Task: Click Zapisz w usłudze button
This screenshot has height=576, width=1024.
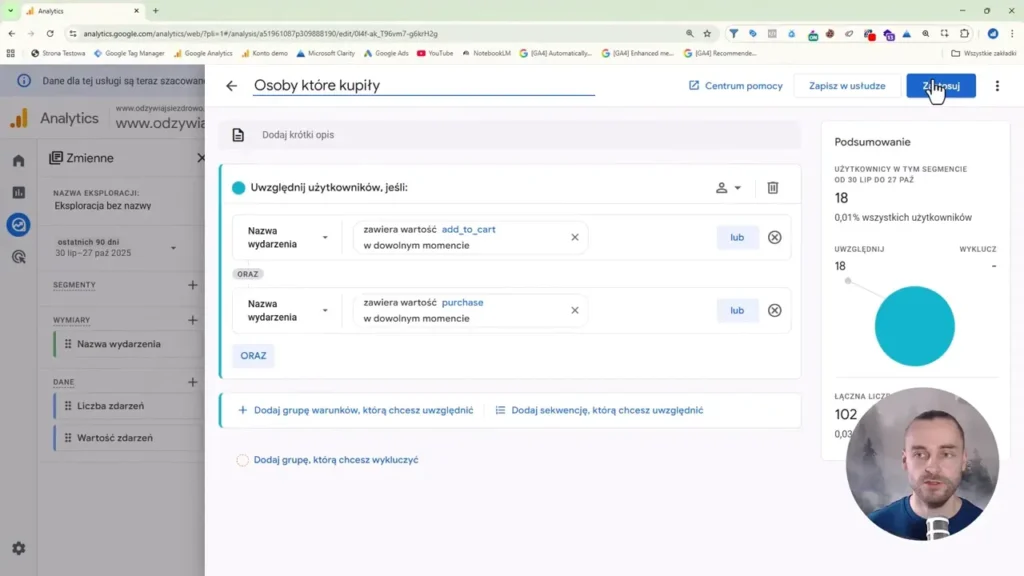Action: [x=847, y=86]
